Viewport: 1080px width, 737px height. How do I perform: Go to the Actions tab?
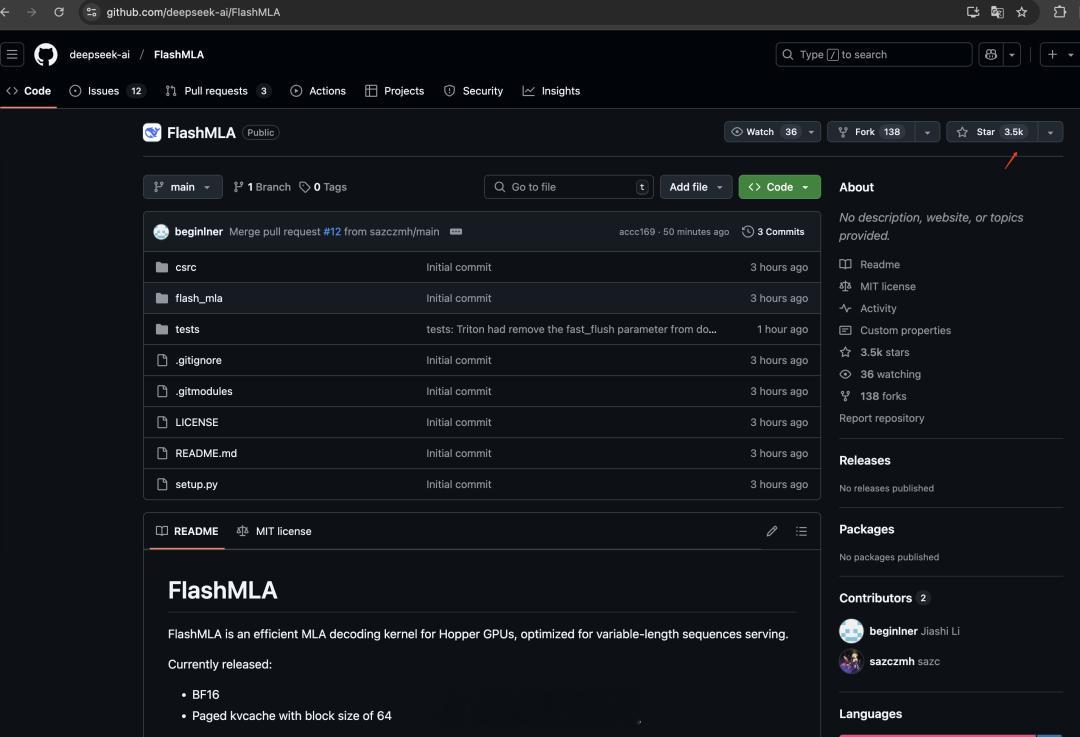click(318, 91)
